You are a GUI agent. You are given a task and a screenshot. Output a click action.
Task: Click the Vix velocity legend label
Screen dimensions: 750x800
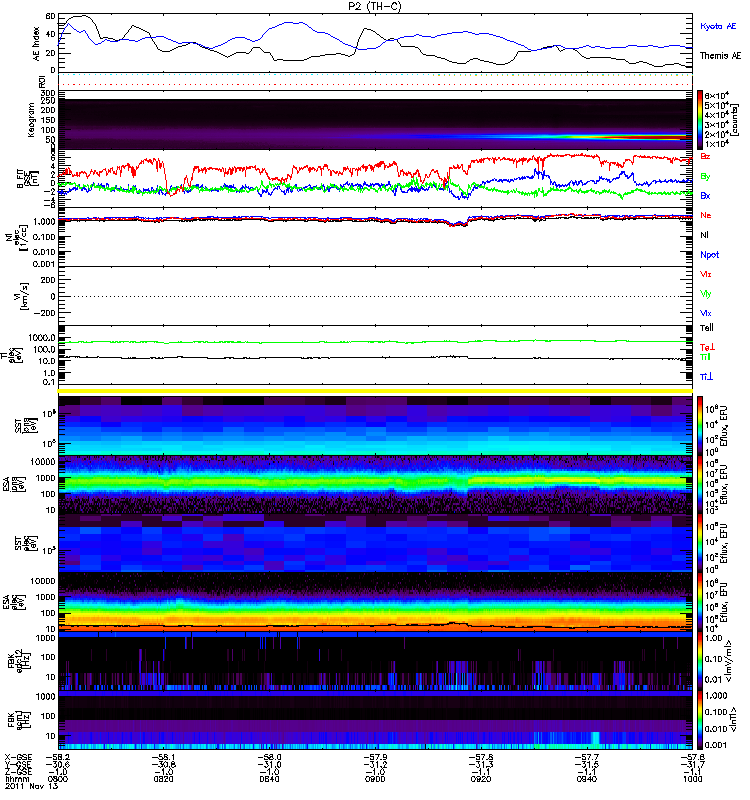pos(706,313)
